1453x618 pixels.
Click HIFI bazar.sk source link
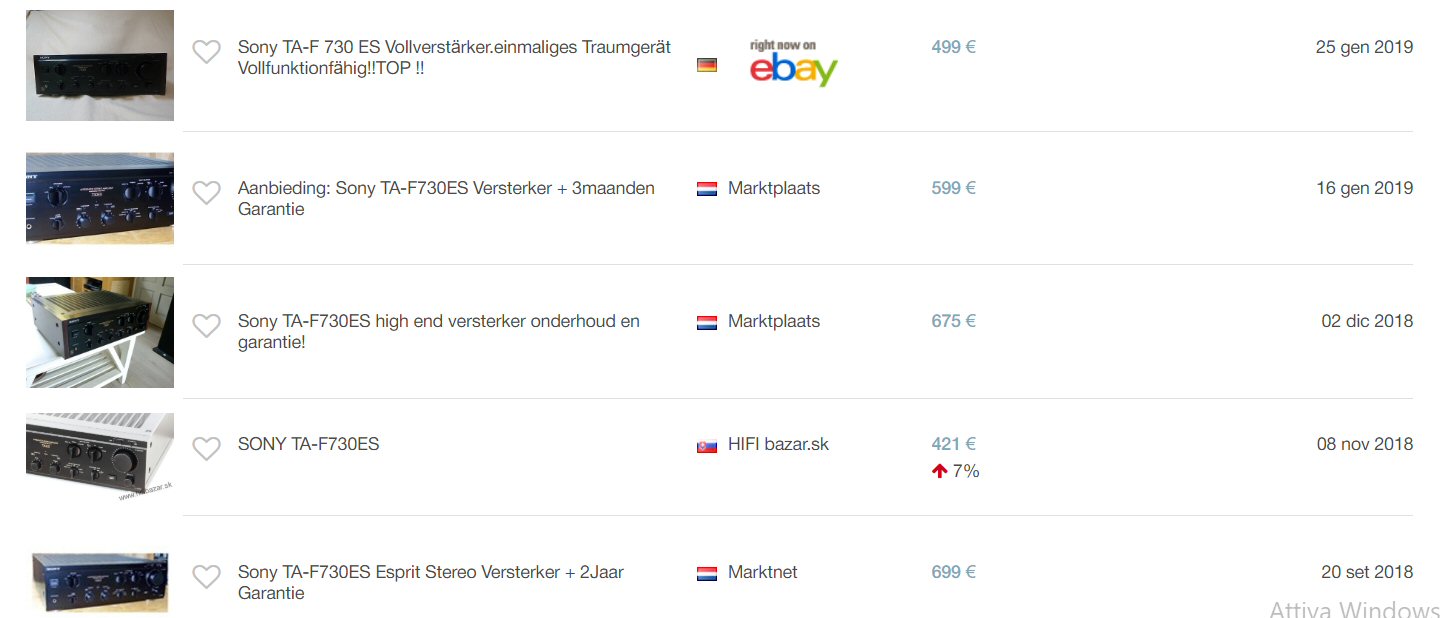778,444
